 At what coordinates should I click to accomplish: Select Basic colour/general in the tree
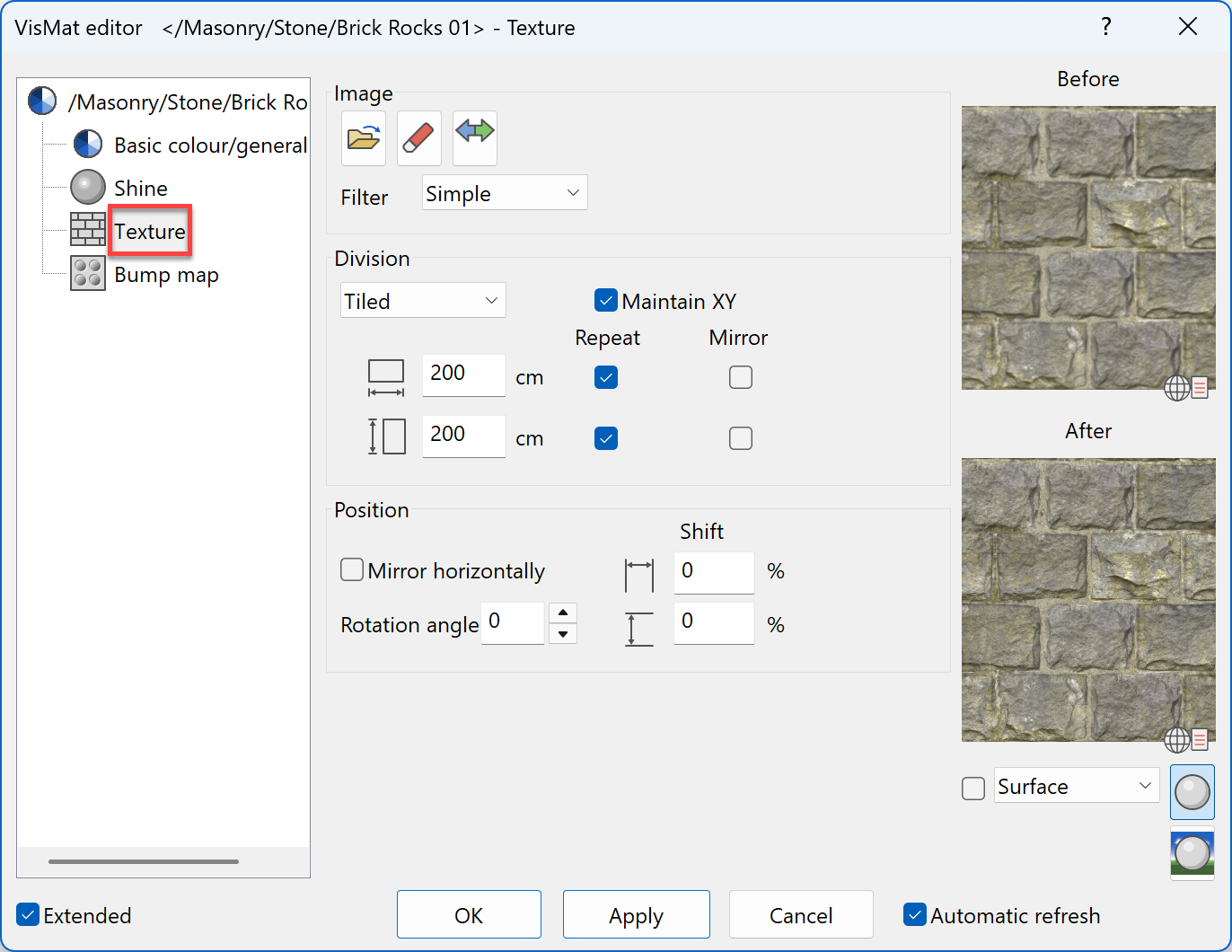[211, 145]
